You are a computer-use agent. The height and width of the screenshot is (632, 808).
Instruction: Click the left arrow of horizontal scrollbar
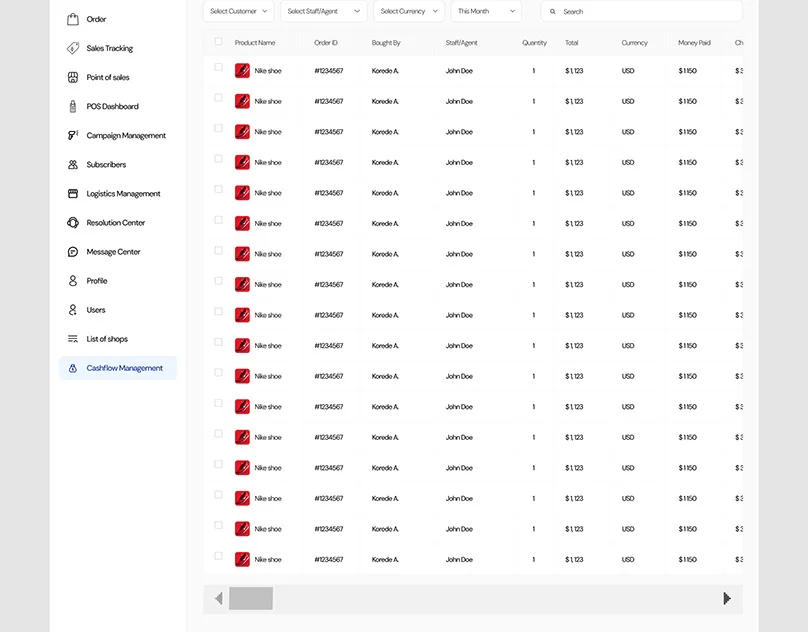[x=218, y=598]
